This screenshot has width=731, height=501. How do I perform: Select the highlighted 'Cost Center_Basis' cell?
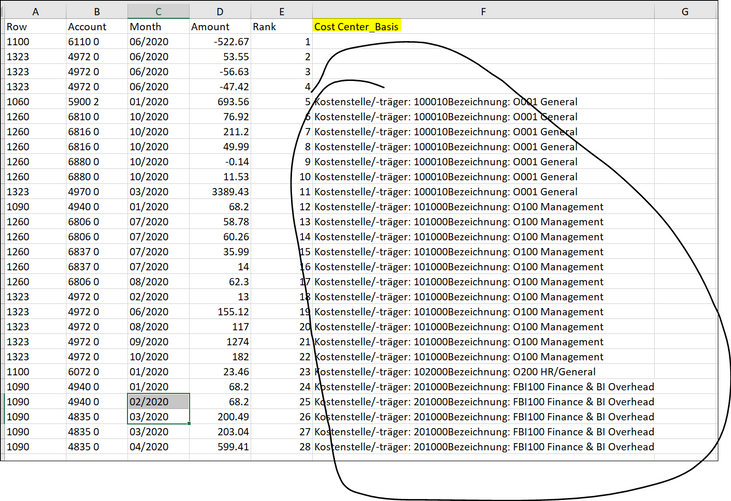[x=483, y=27]
